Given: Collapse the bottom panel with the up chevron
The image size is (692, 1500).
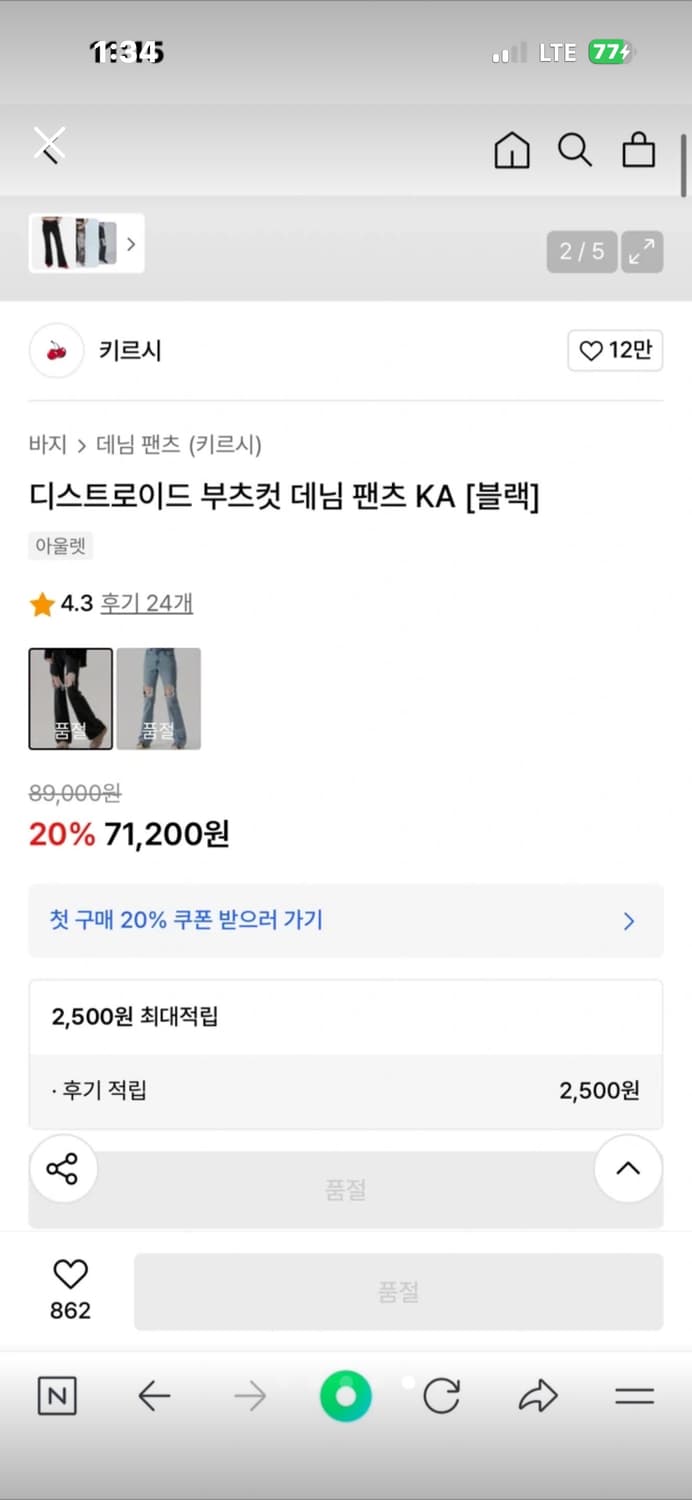Looking at the screenshot, I should [x=627, y=1168].
